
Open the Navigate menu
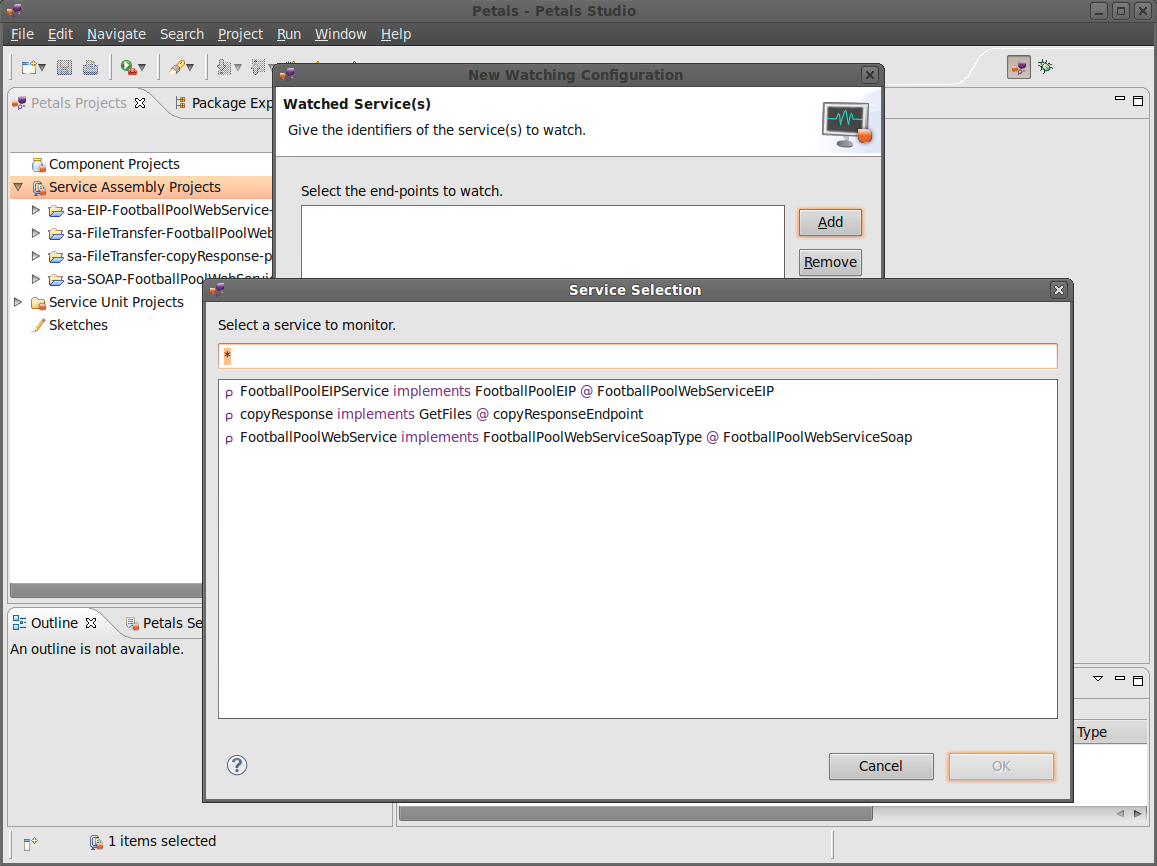pos(116,34)
